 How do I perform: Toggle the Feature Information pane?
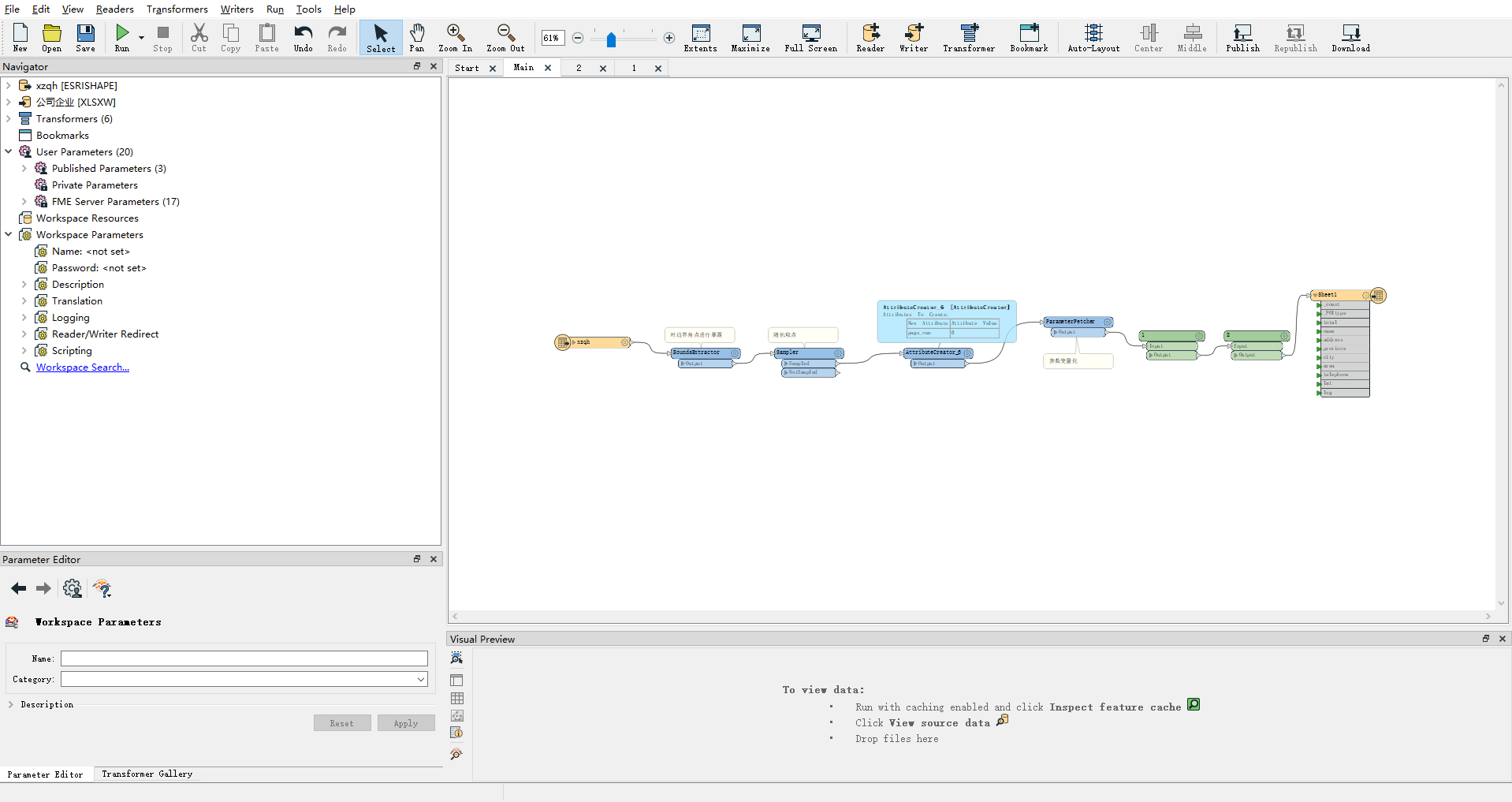pos(457,733)
